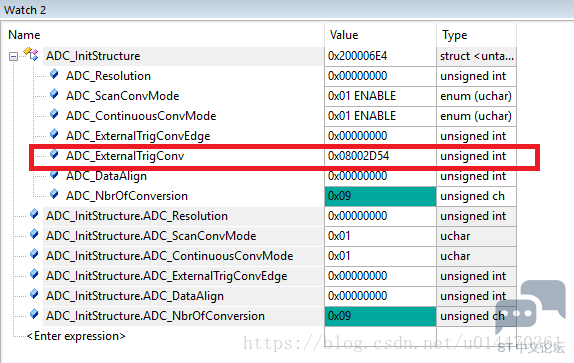Select the ADC_ScanConvMode member row
Screen dimensions: 574x363
coord(123,96)
